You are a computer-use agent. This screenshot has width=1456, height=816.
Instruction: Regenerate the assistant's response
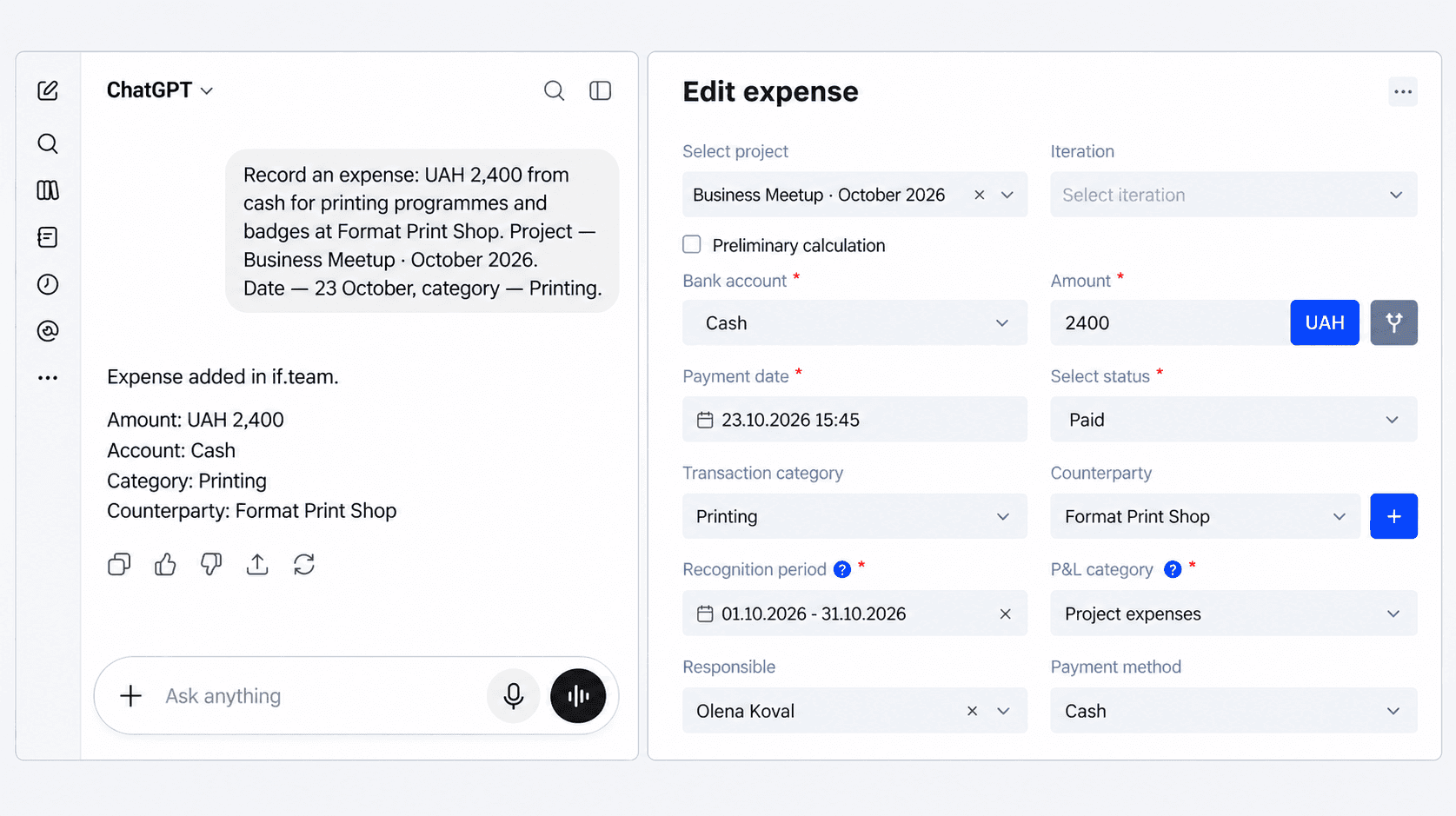pos(304,565)
